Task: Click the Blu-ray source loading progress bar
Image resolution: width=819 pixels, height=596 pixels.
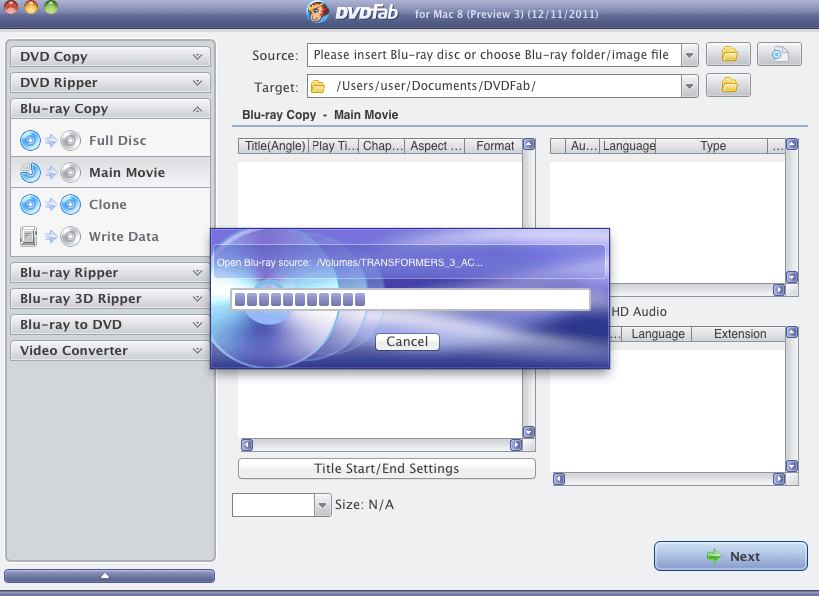Action: [x=411, y=299]
